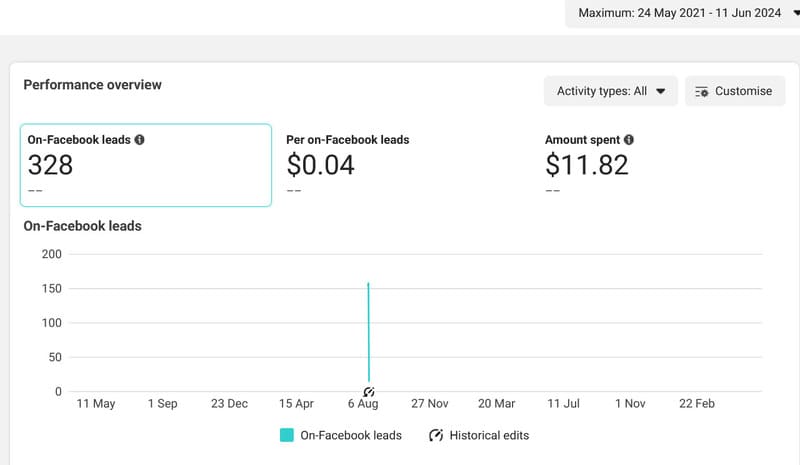Click the On-Facebook leads legend label

coord(351,435)
